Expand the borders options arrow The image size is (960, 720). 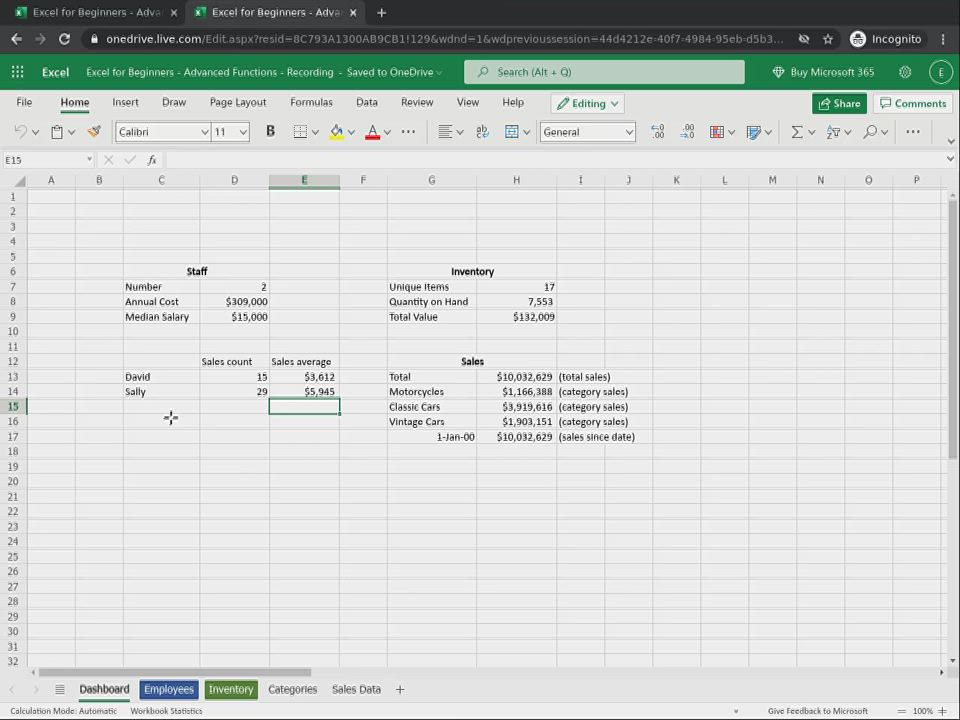[315, 132]
